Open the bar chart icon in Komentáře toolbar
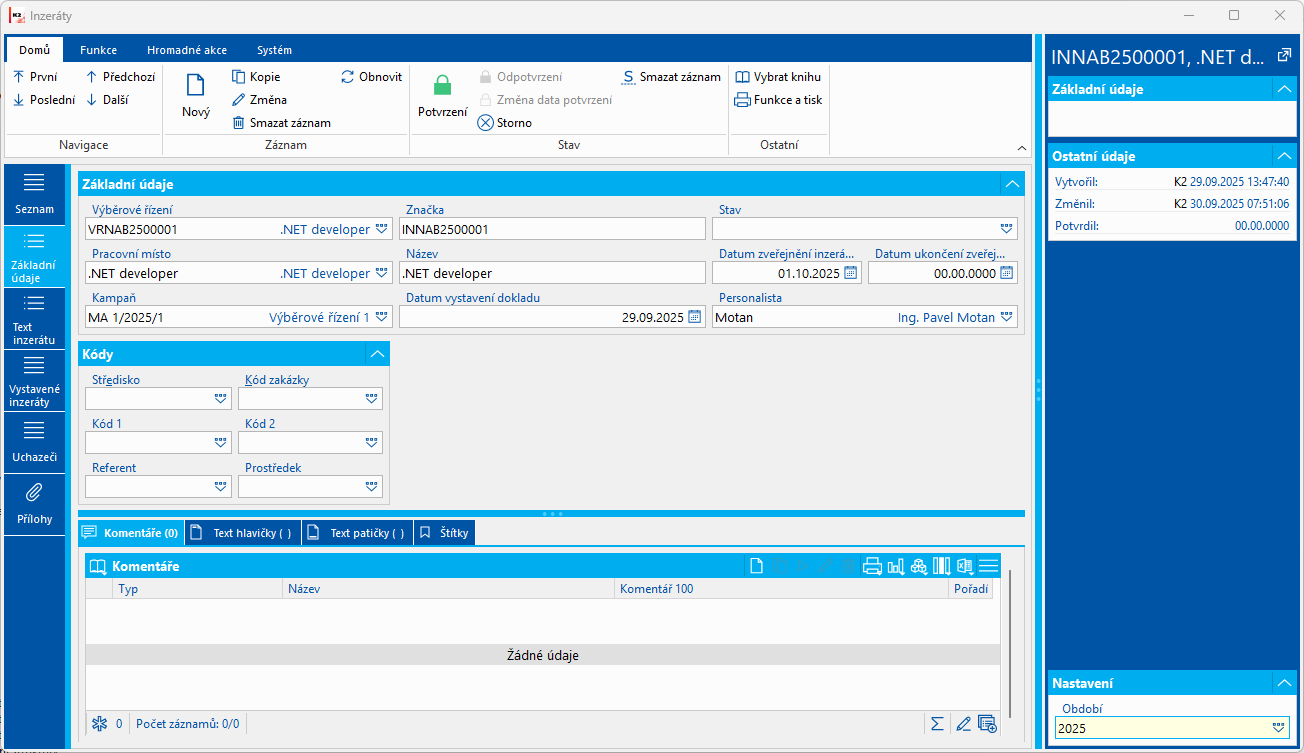This screenshot has width=1304, height=753. pyautogui.click(x=896, y=566)
